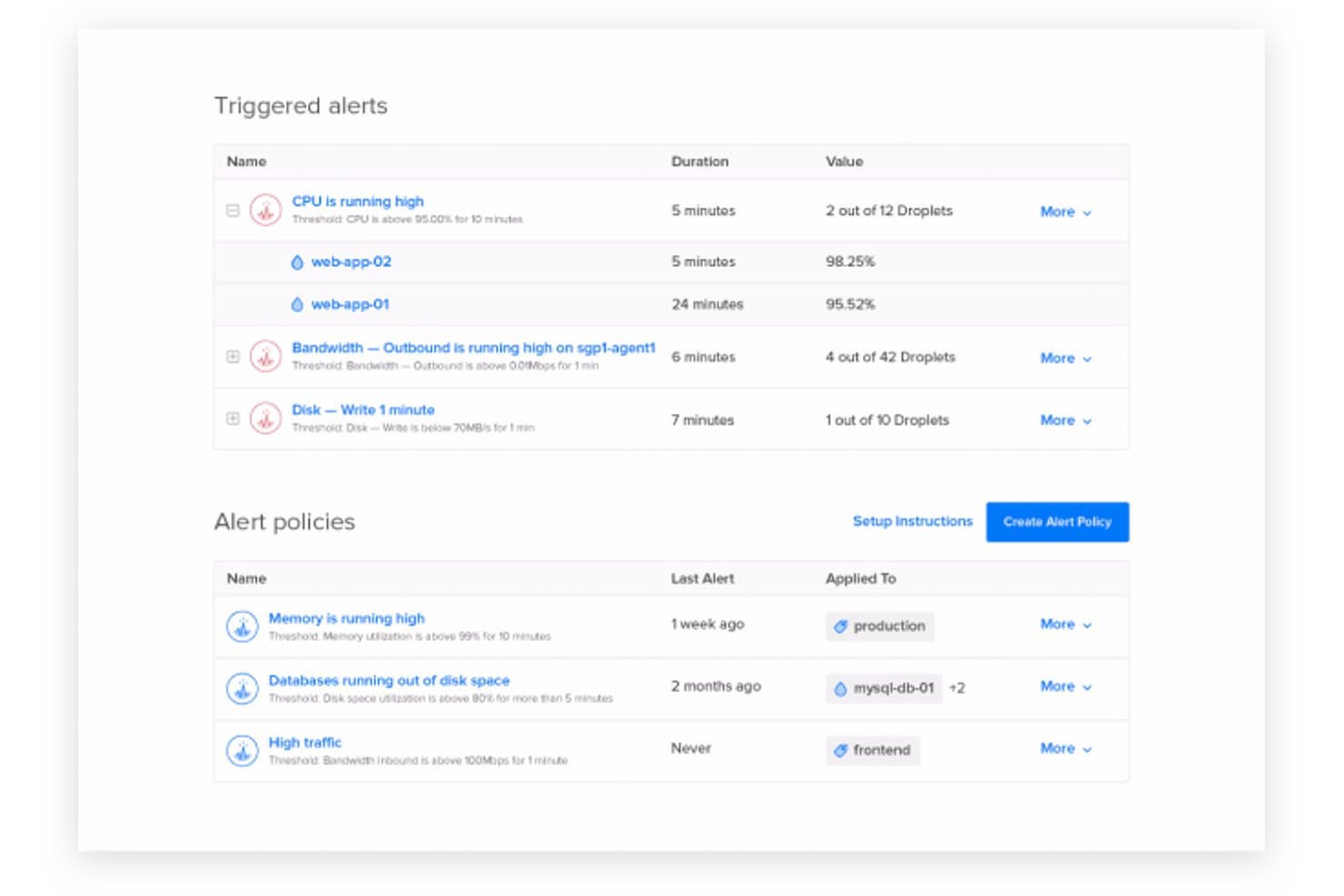This screenshot has width=1344, height=896.
Task: Expand the Disk Write 1 minute alert row
Action: [232, 418]
